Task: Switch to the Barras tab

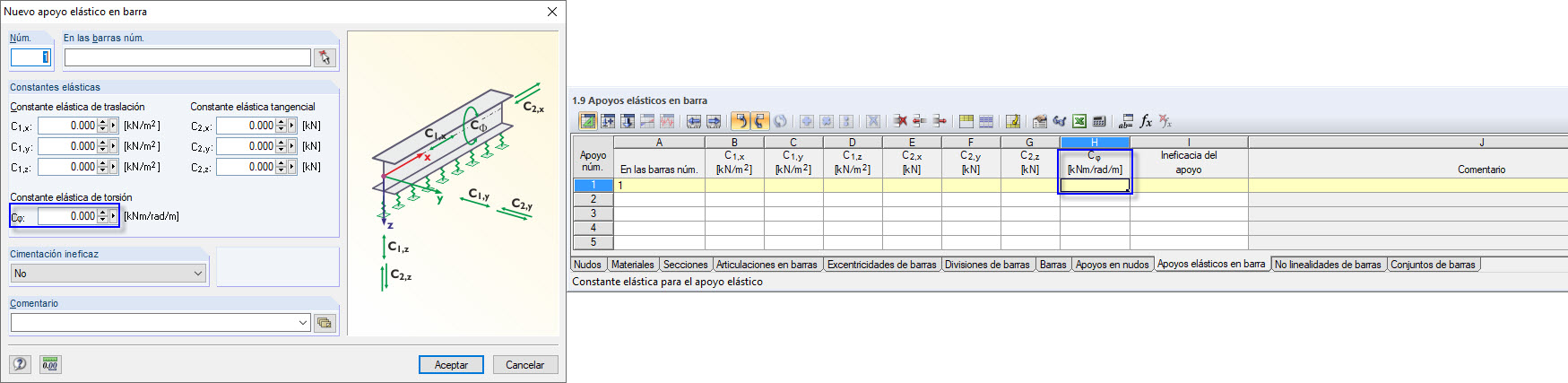Action: pyautogui.click(x=1053, y=265)
